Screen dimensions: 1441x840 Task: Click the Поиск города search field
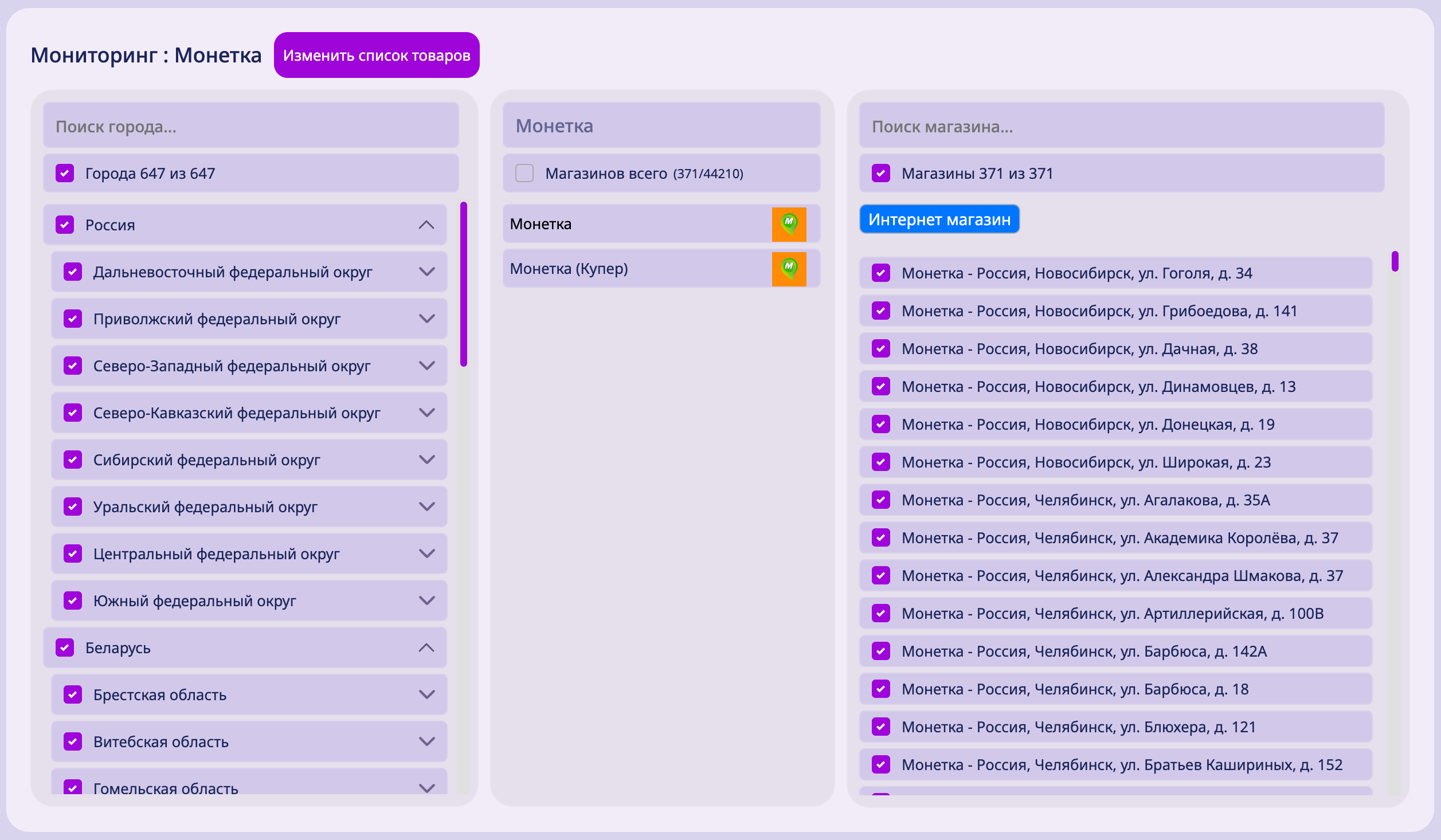pos(251,125)
